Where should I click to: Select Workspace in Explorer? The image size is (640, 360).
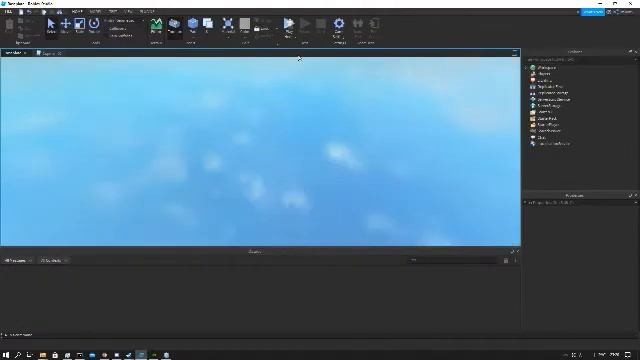[546, 68]
